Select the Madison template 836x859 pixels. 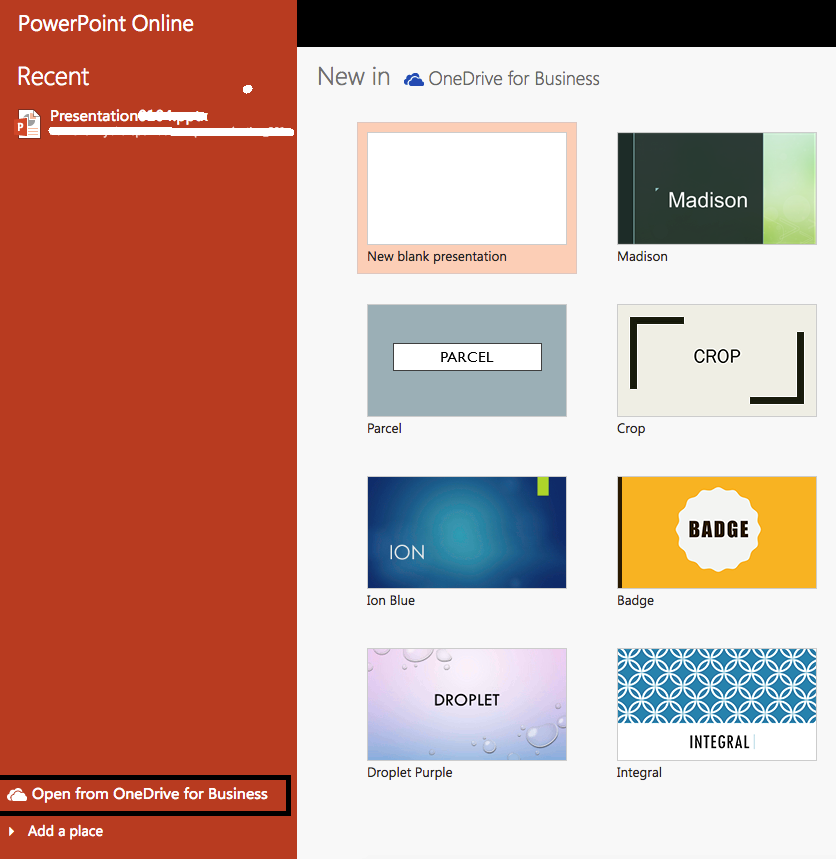[716, 188]
